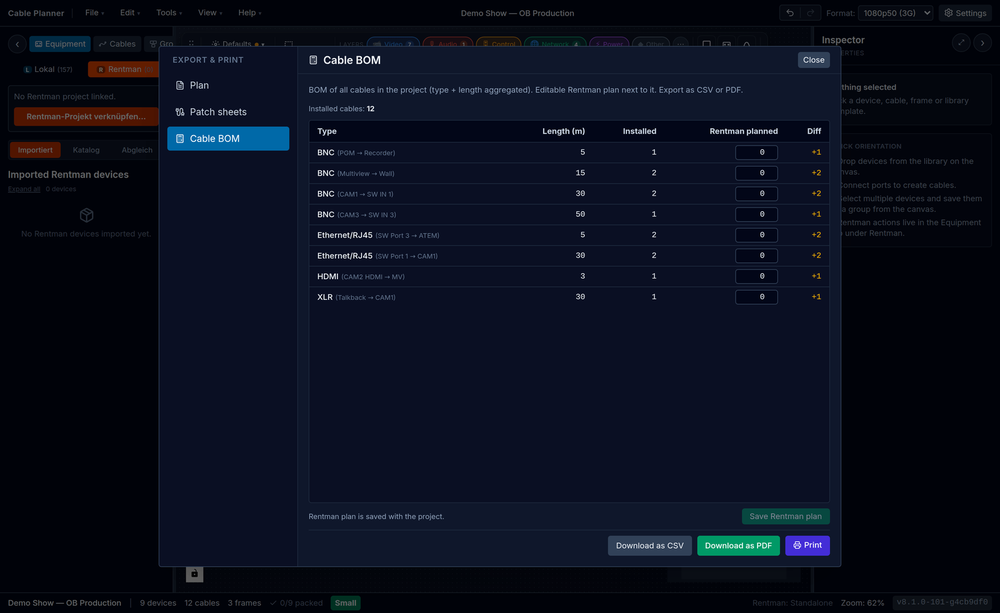This screenshot has width=1000, height=613.
Task: Switch to the Cables tab
Action: (x=117, y=44)
